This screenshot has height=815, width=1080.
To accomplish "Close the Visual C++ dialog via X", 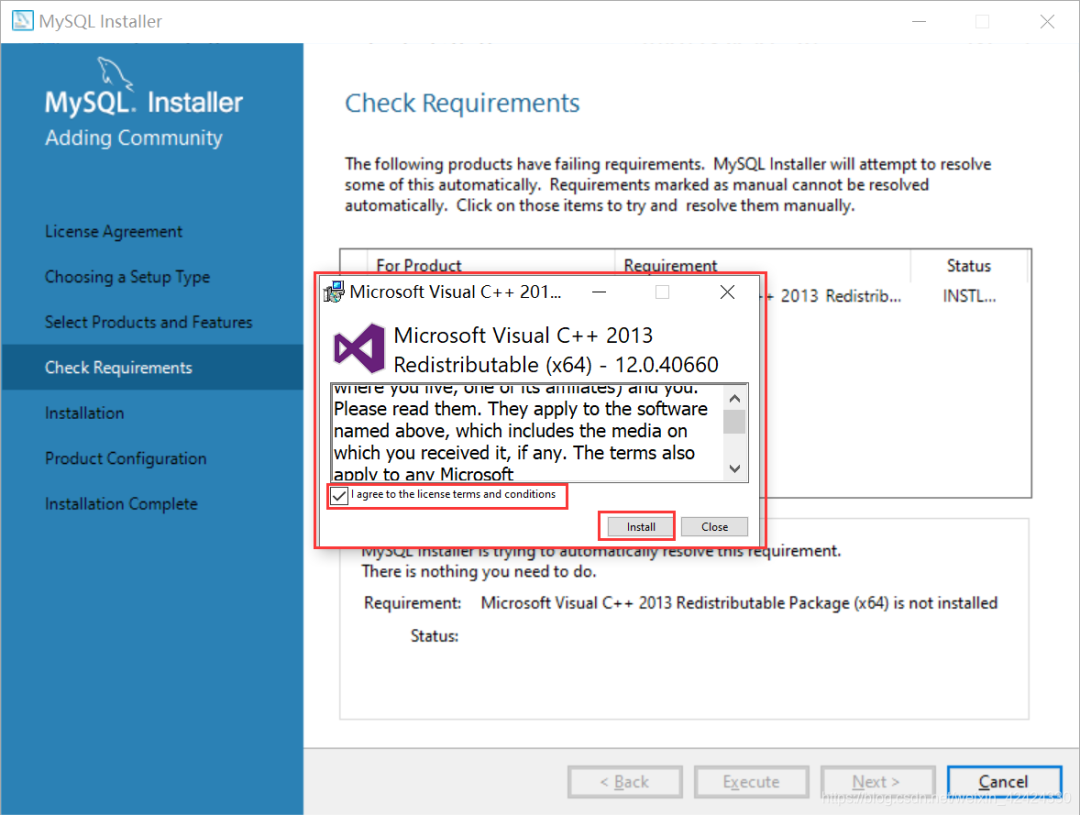I will [x=727, y=292].
